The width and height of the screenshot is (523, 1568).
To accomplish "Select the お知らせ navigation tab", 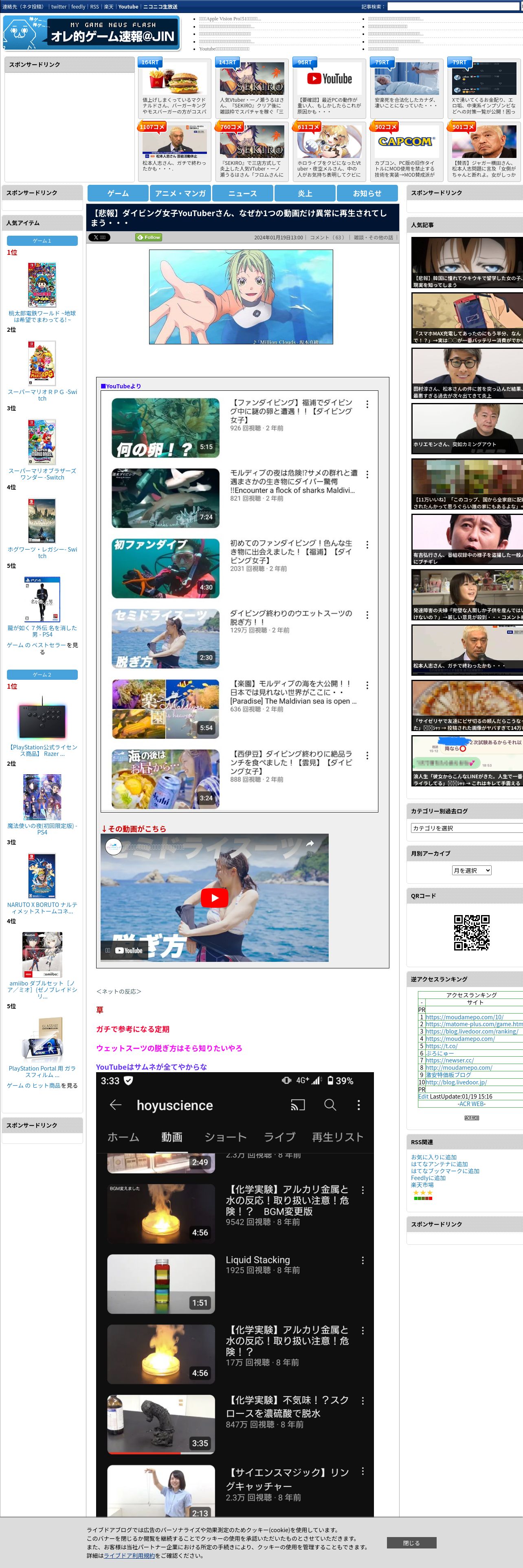I will click(367, 193).
